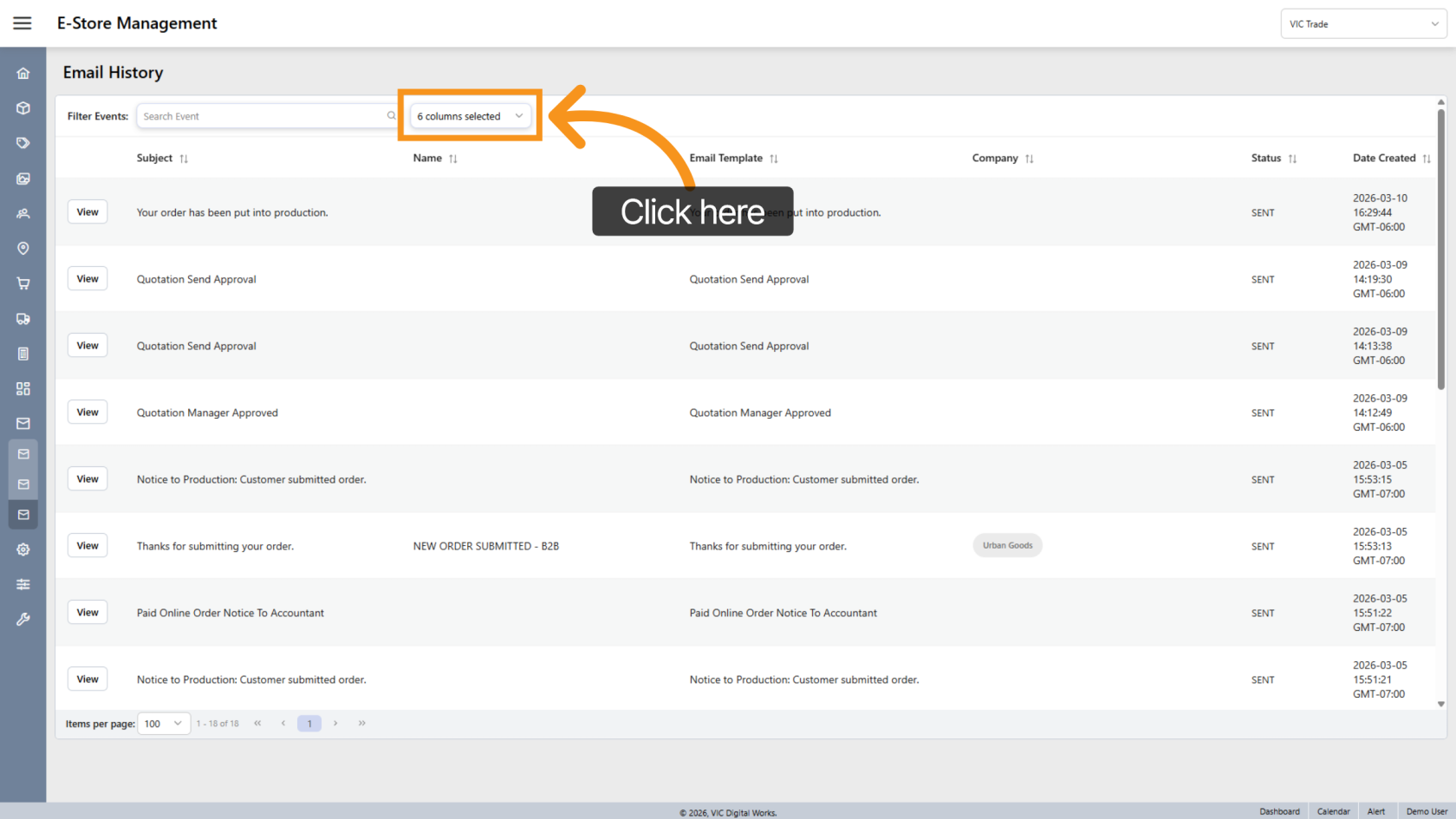The width and height of the screenshot is (1456, 819).
Task: Open the settings gear sidebar icon
Action: [x=23, y=549]
